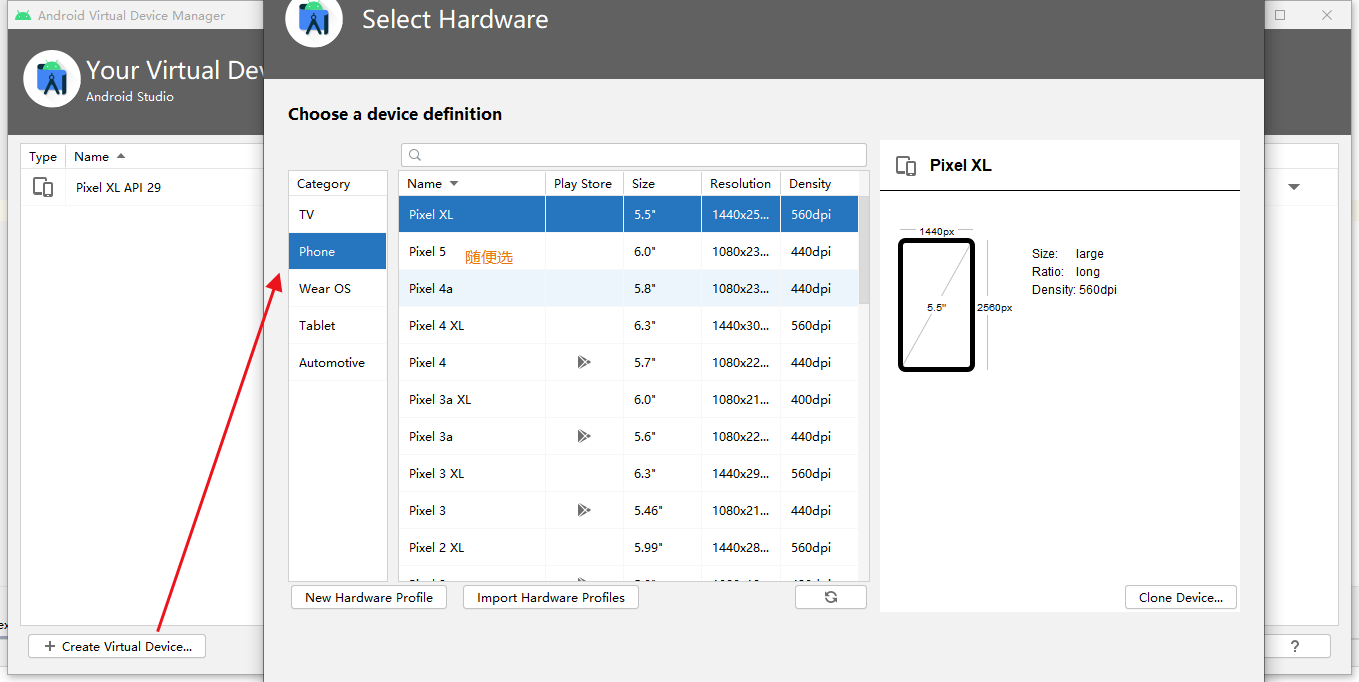Select the Pixel 4 XL device row

(x=628, y=325)
